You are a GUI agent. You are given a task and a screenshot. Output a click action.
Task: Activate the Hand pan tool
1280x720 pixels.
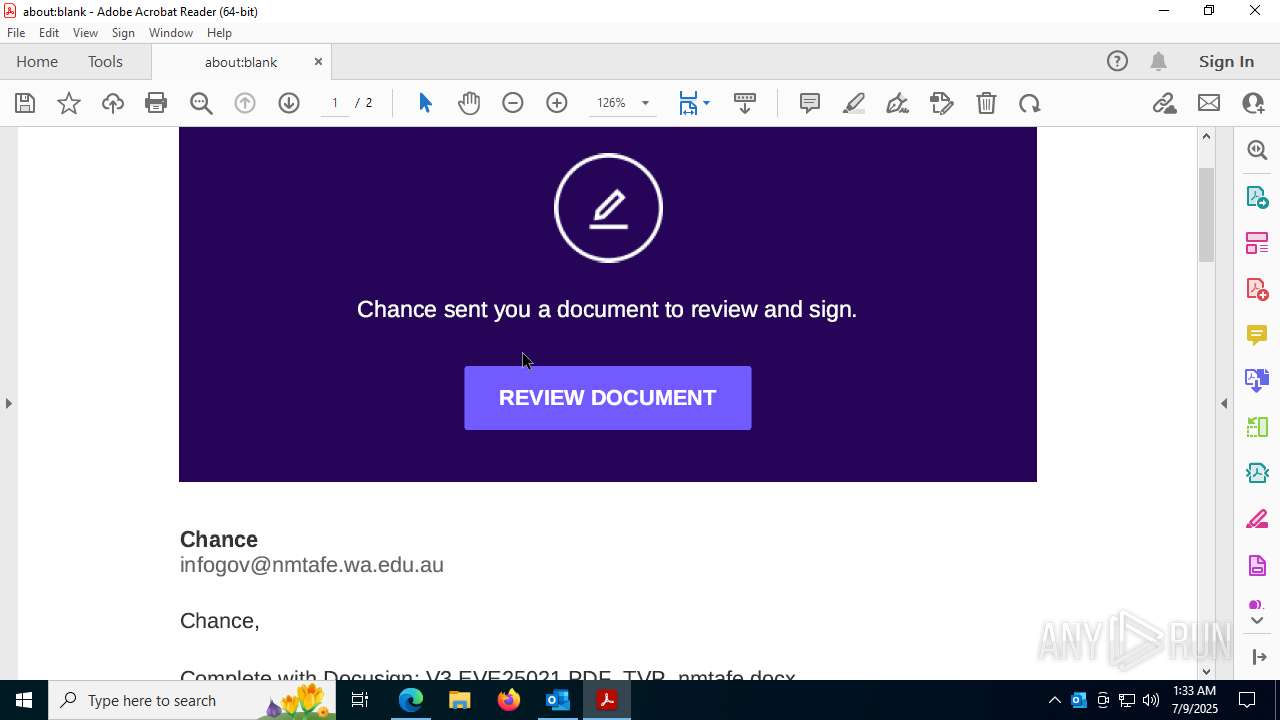469,103
